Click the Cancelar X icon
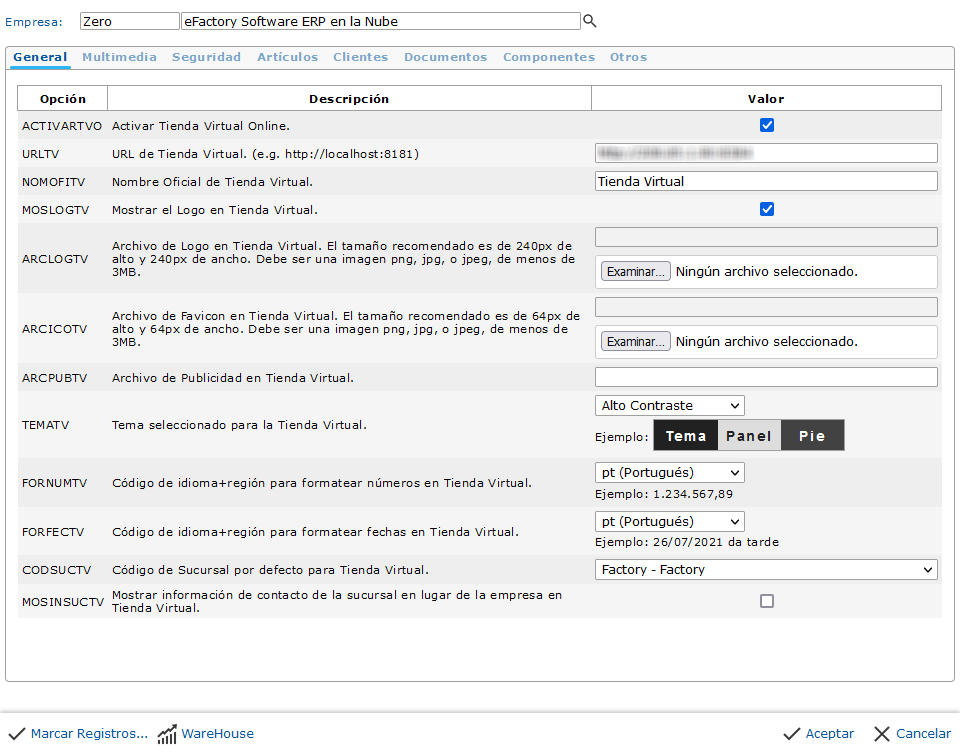The height and width of the screenshot is (754, 960). pyautogui.click(x=881, y=734)
